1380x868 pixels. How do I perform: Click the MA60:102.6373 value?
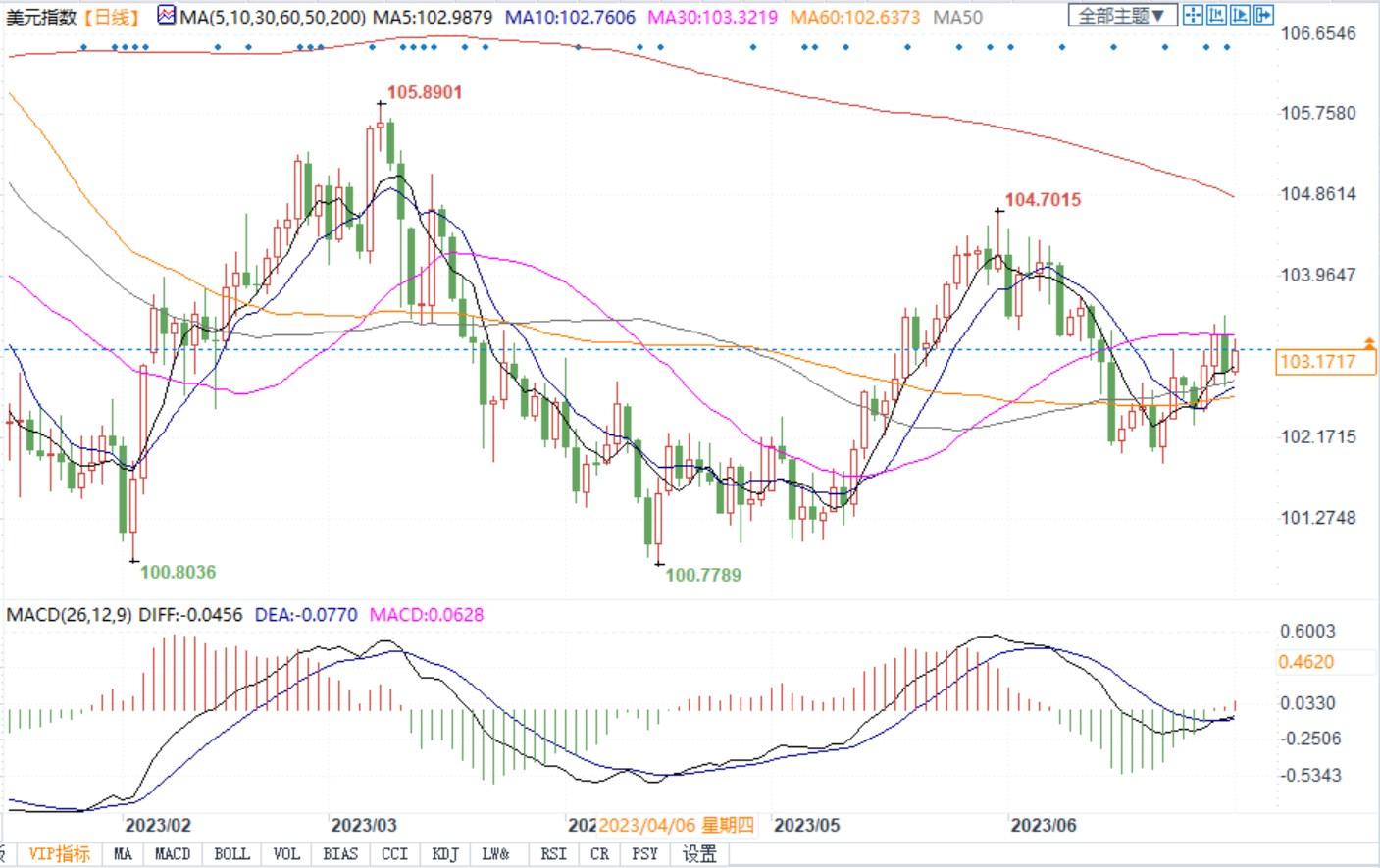855,17
